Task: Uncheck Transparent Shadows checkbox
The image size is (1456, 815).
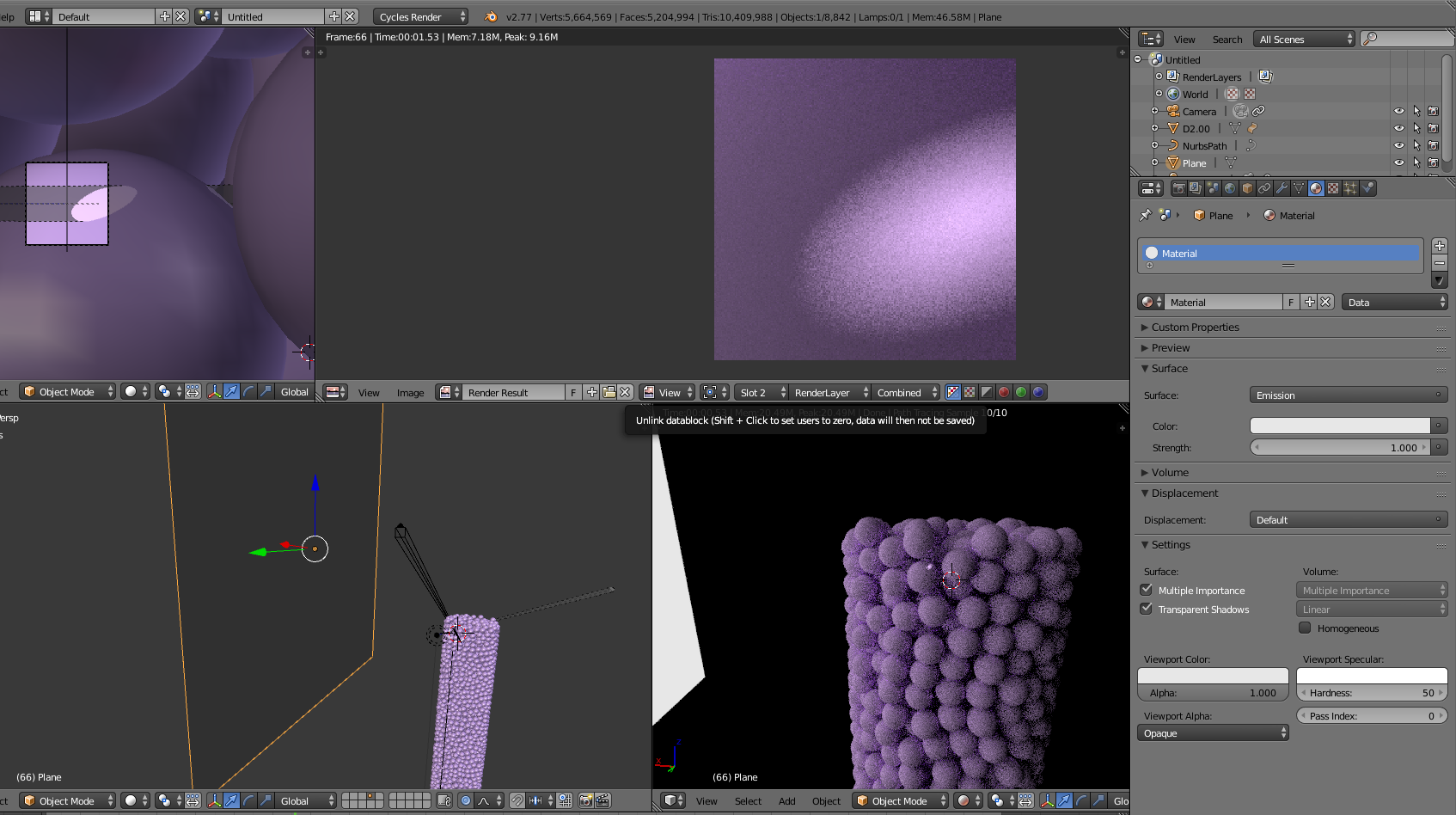Action: click(1146, 609)
